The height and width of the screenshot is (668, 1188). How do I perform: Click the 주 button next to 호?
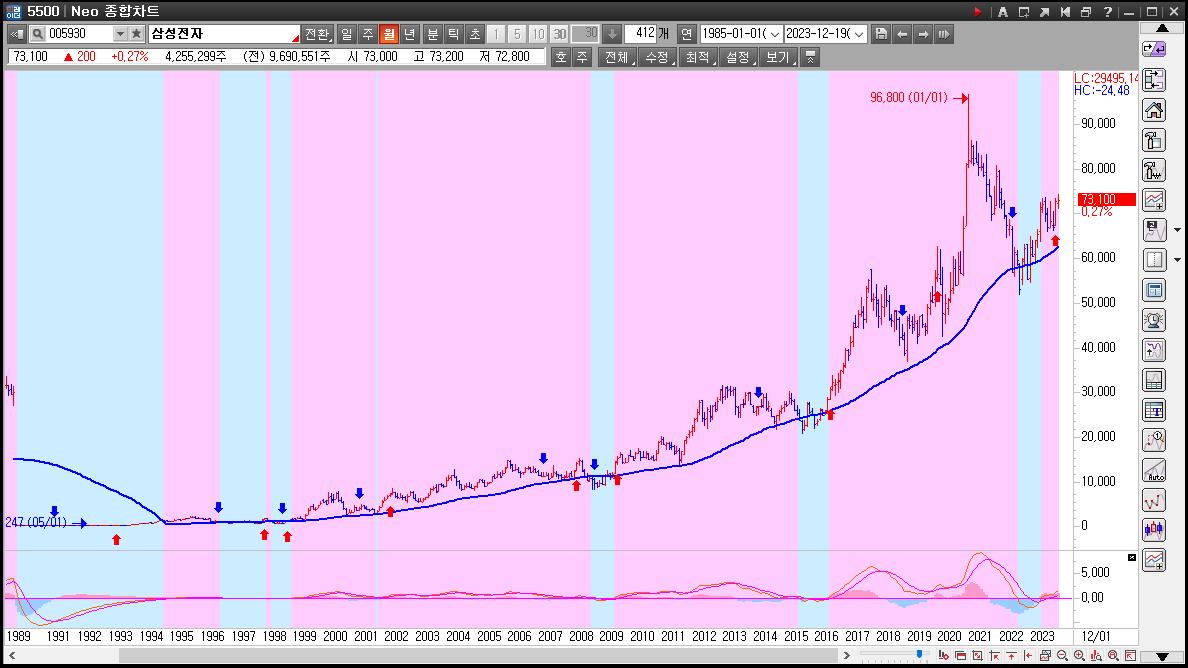click(x=582, y=58)
